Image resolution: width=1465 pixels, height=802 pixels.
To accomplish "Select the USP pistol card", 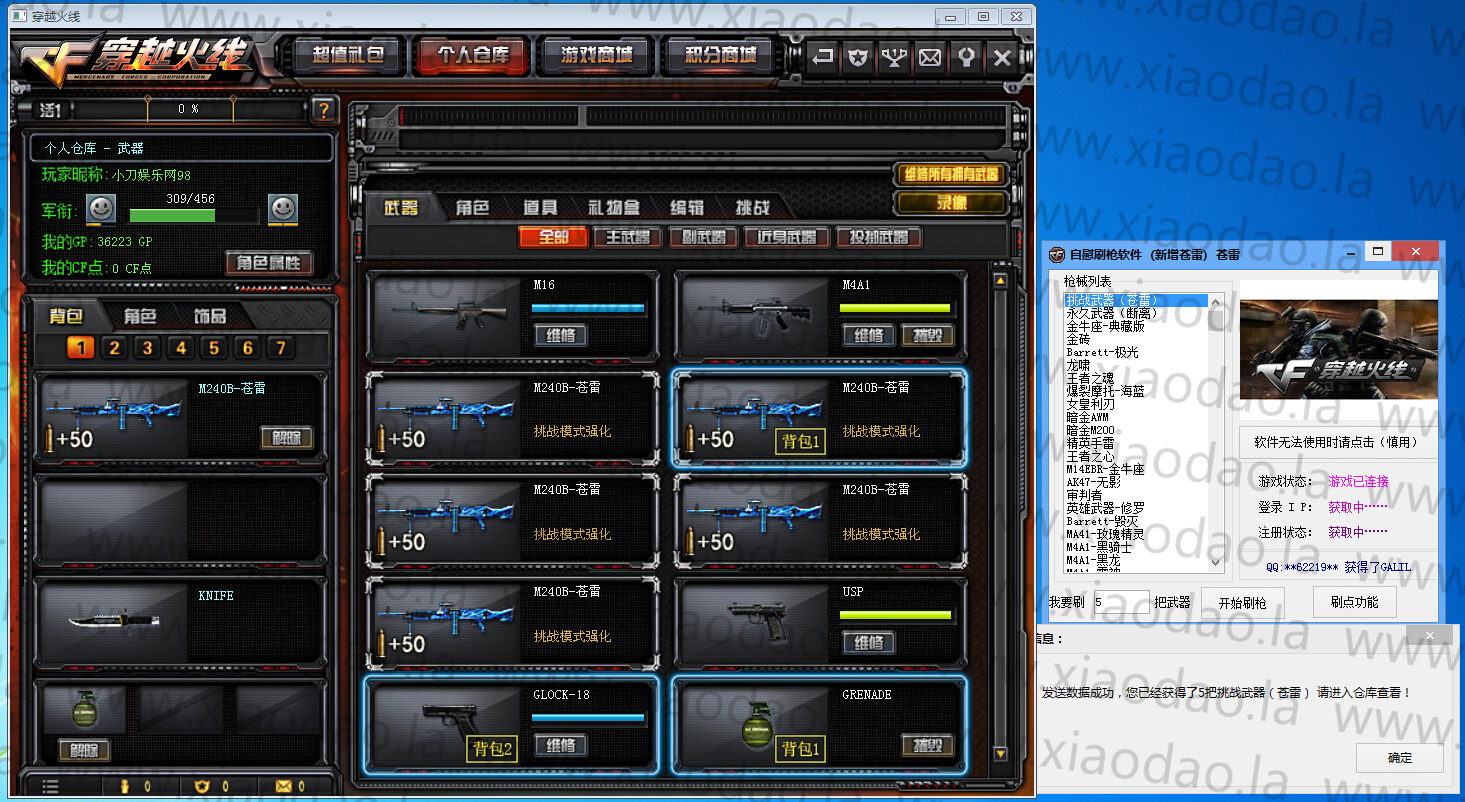I will pyautogui.click(x=820, y=622).
